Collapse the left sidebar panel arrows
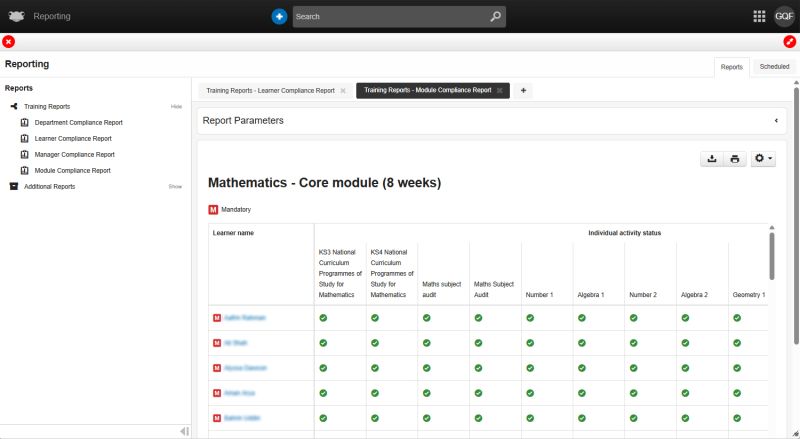Screen dimensions: 800x439 tap(184, 431)
